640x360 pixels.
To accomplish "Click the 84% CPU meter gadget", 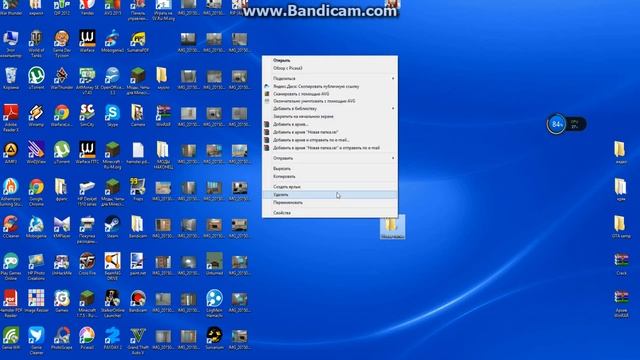I will pyautogui.click(x=567, y=124).
